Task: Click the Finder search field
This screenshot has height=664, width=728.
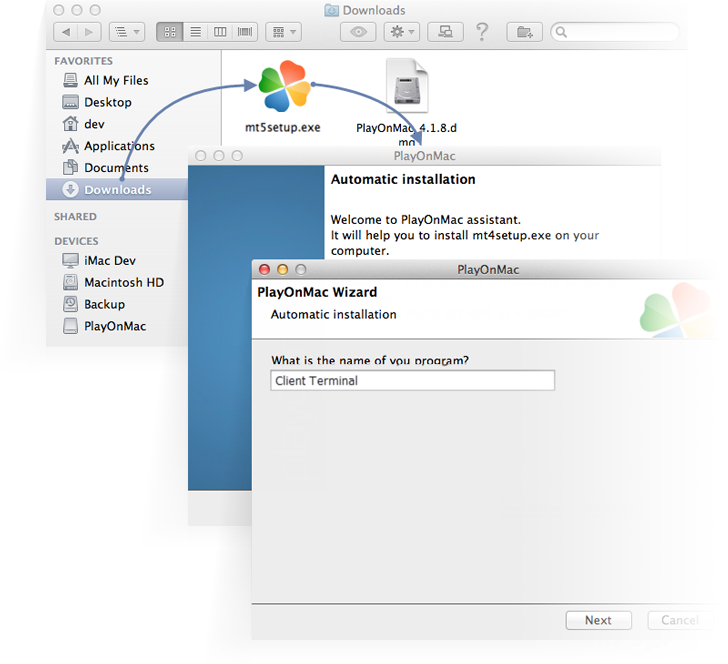Action: coord(615,32)
